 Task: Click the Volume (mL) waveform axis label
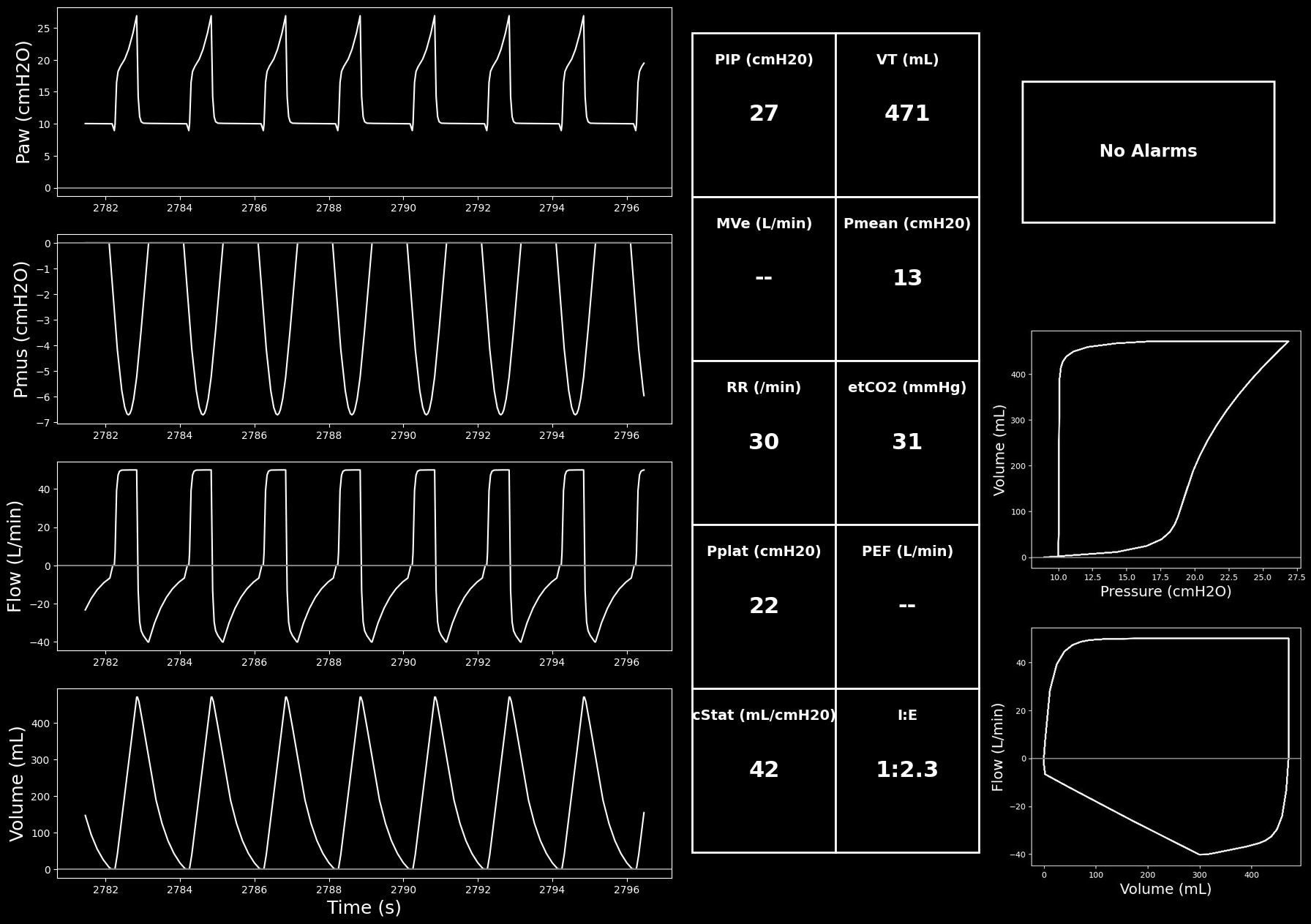click(x=17, y=784)
